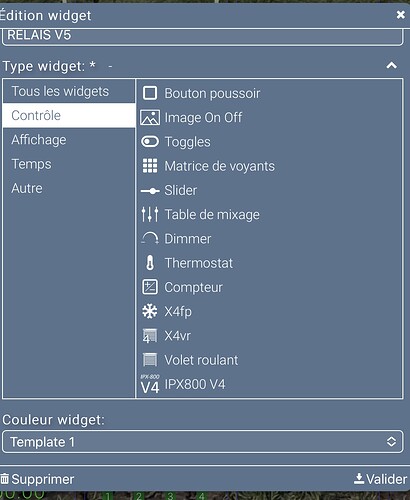Select the X4fp snowflake icon

[150, 311]
